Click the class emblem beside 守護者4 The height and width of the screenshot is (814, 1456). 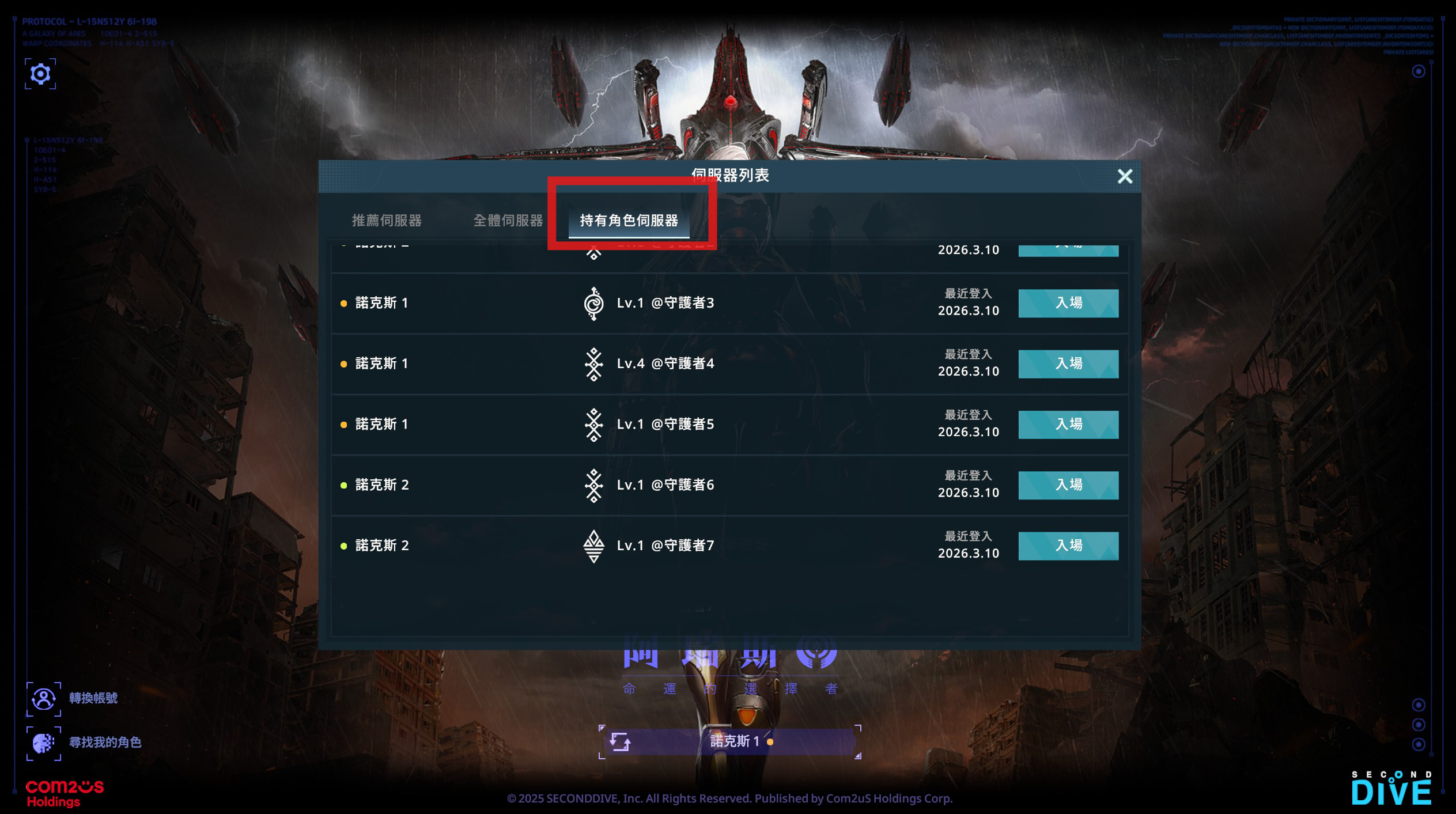click(x=593, y=364)
